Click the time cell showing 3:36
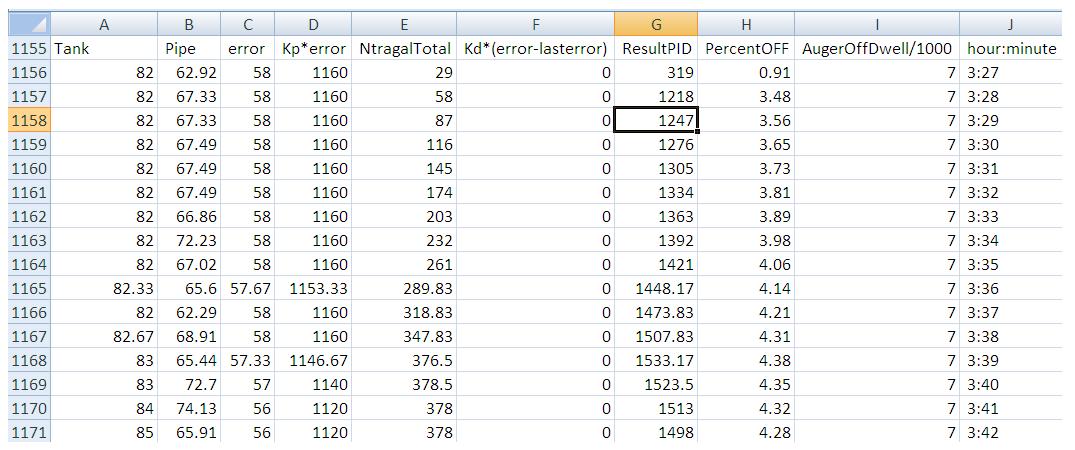 coord(1012,288)
